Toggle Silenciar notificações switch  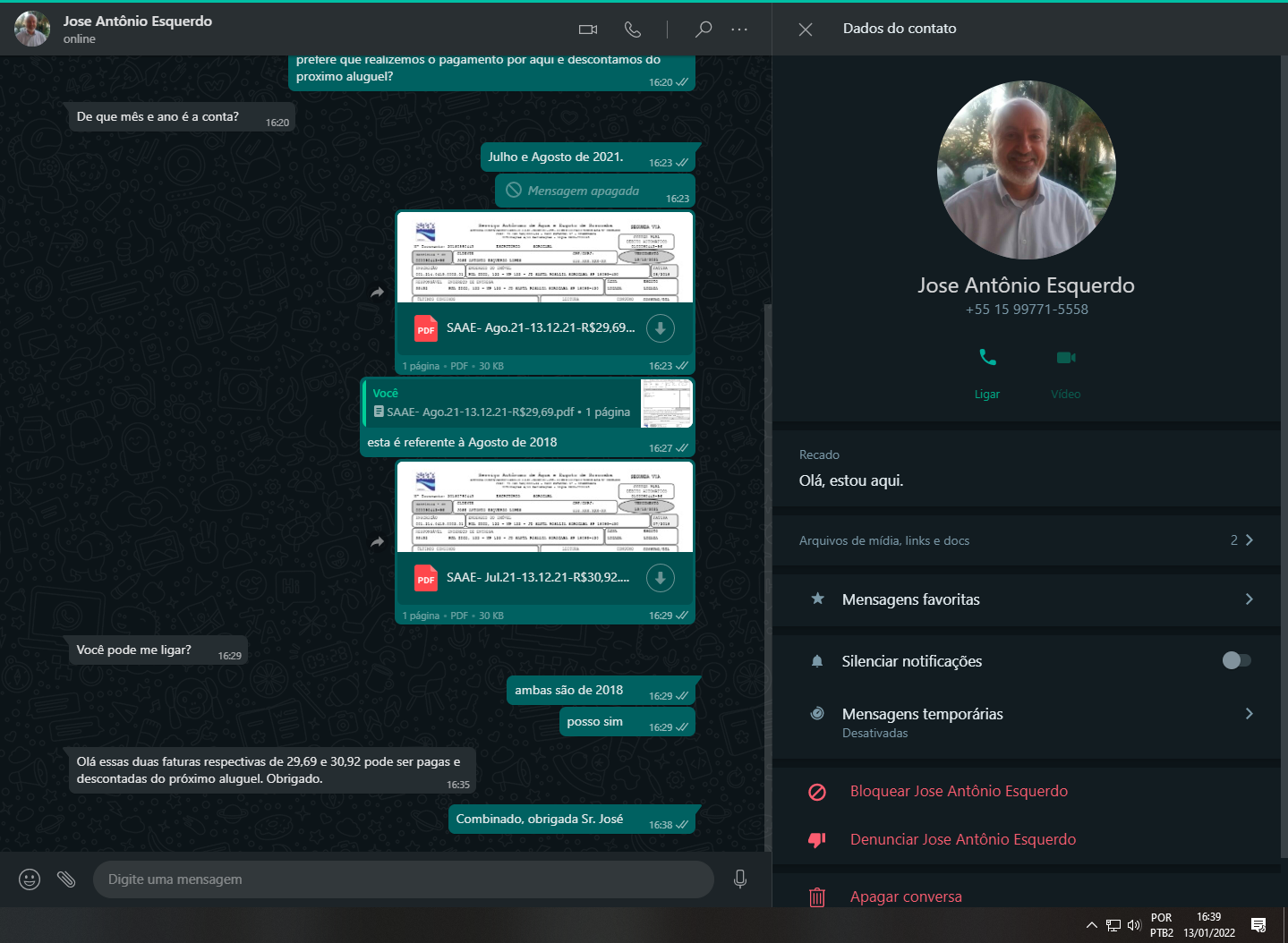click(1236, 660)
